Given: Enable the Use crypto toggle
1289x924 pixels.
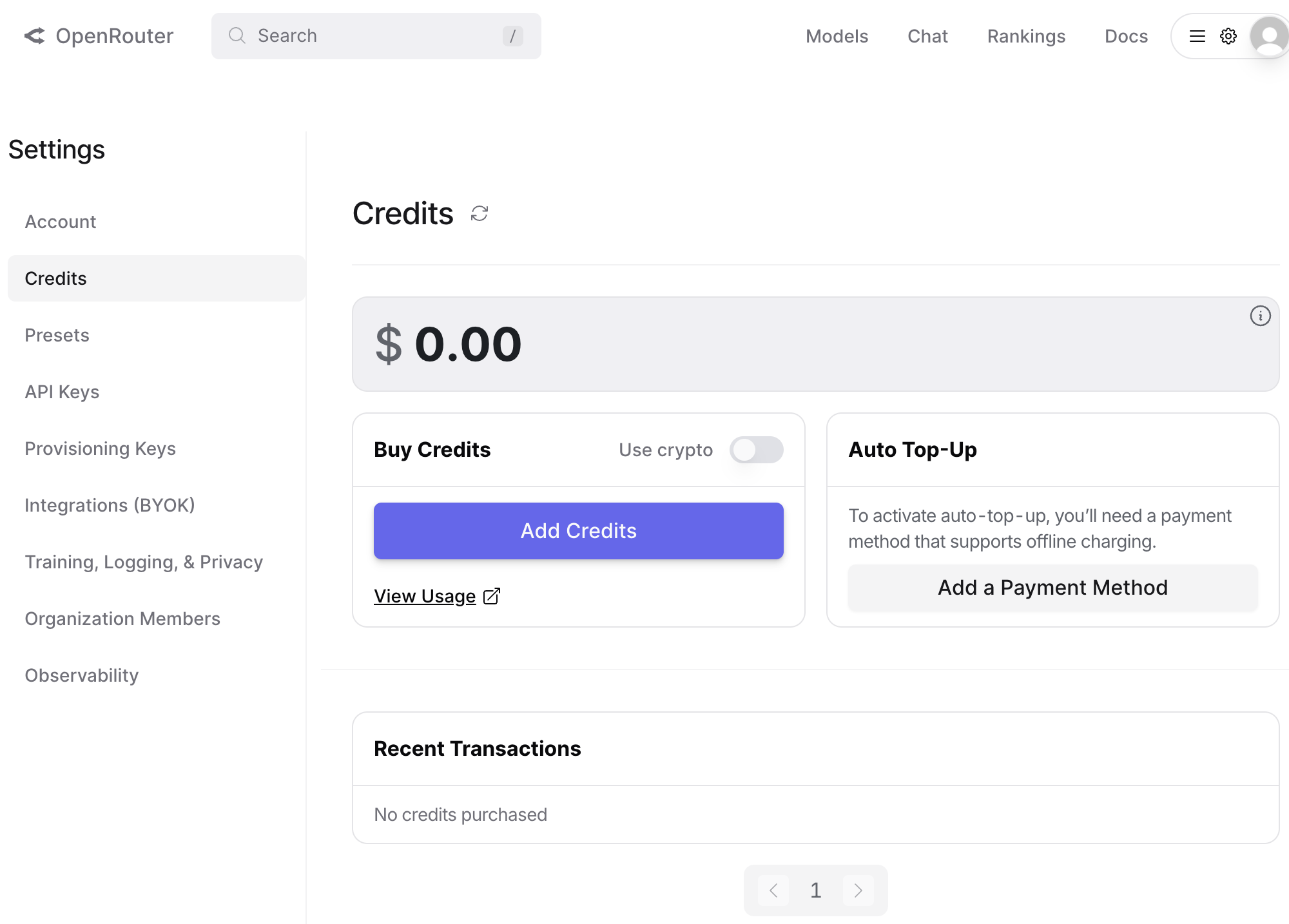Looking at the screenshot, I should click(756, 450).
